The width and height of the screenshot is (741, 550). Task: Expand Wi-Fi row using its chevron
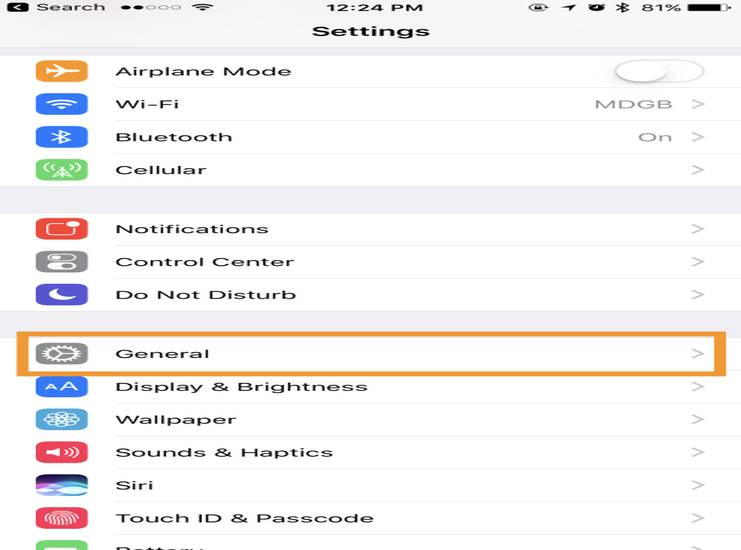point(698,104)
